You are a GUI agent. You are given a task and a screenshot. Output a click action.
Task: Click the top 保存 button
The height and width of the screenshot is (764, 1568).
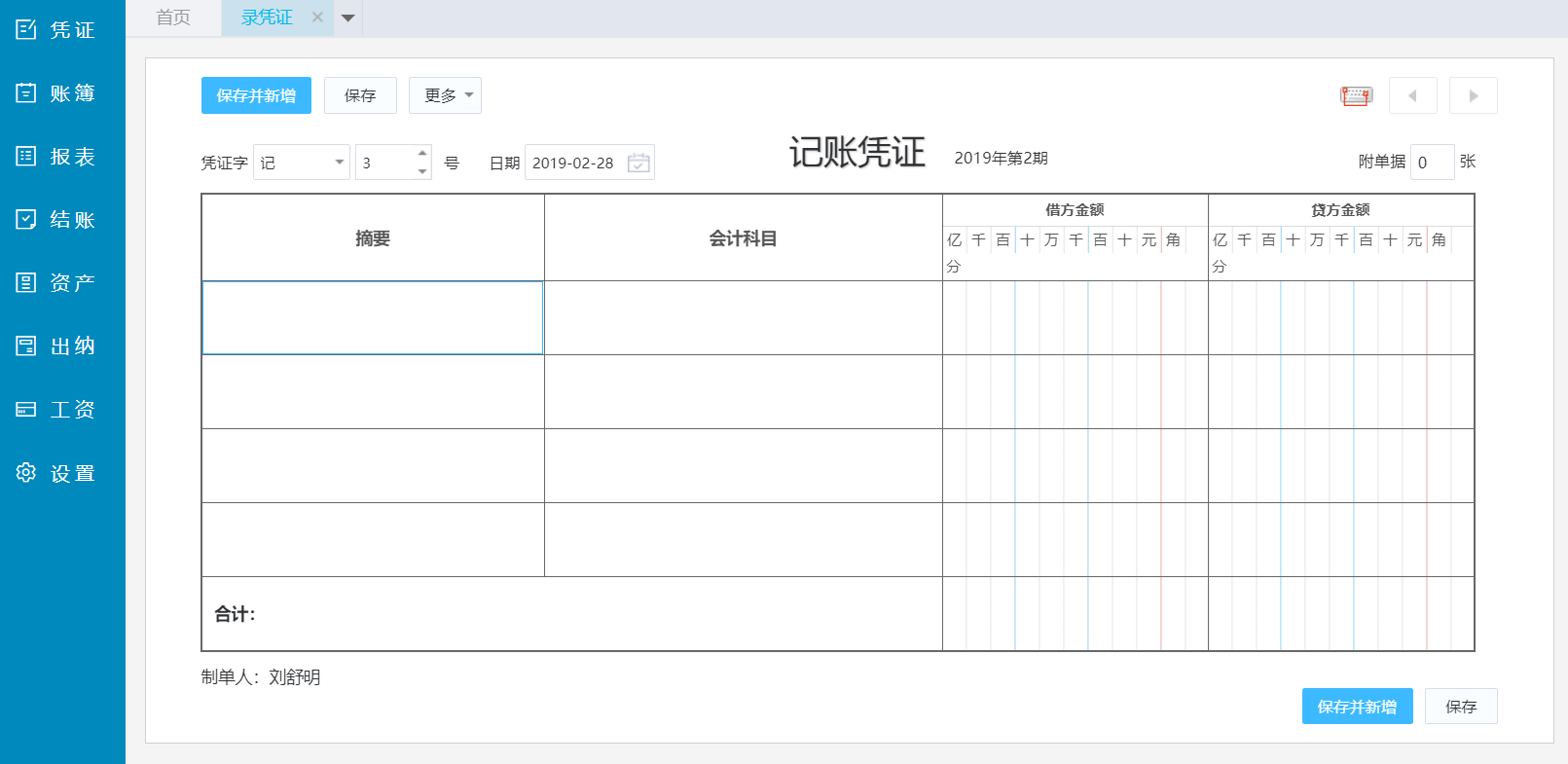[360, 95]
